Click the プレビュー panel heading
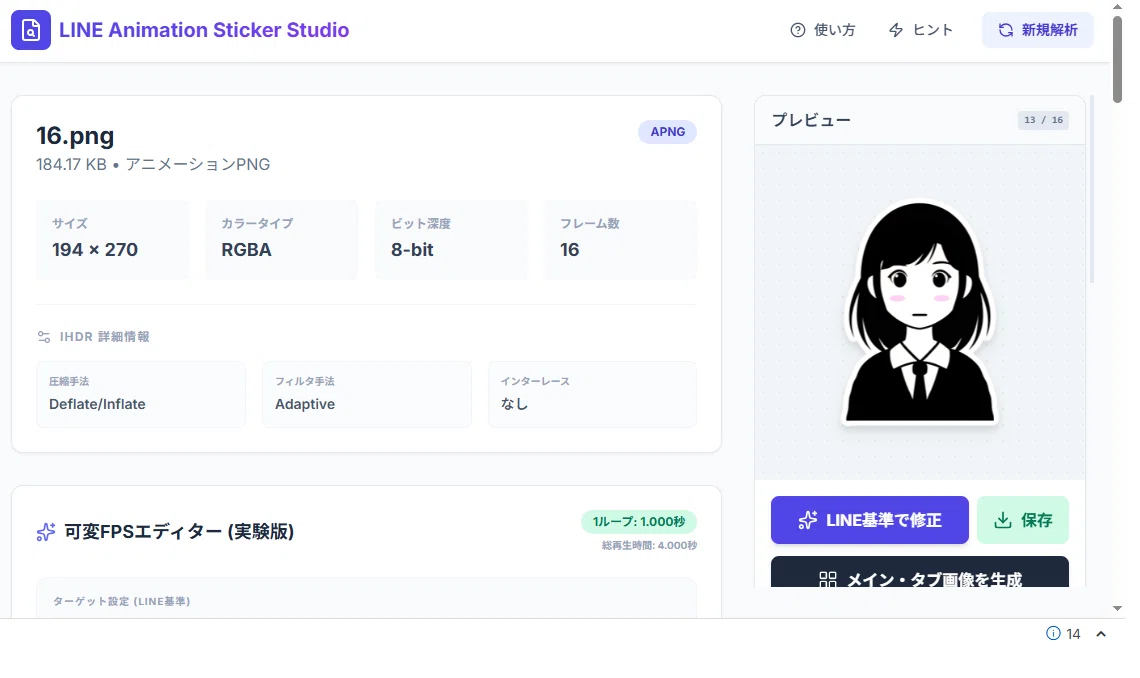This screenshot has width=1140, height=678. click(811, 120)
